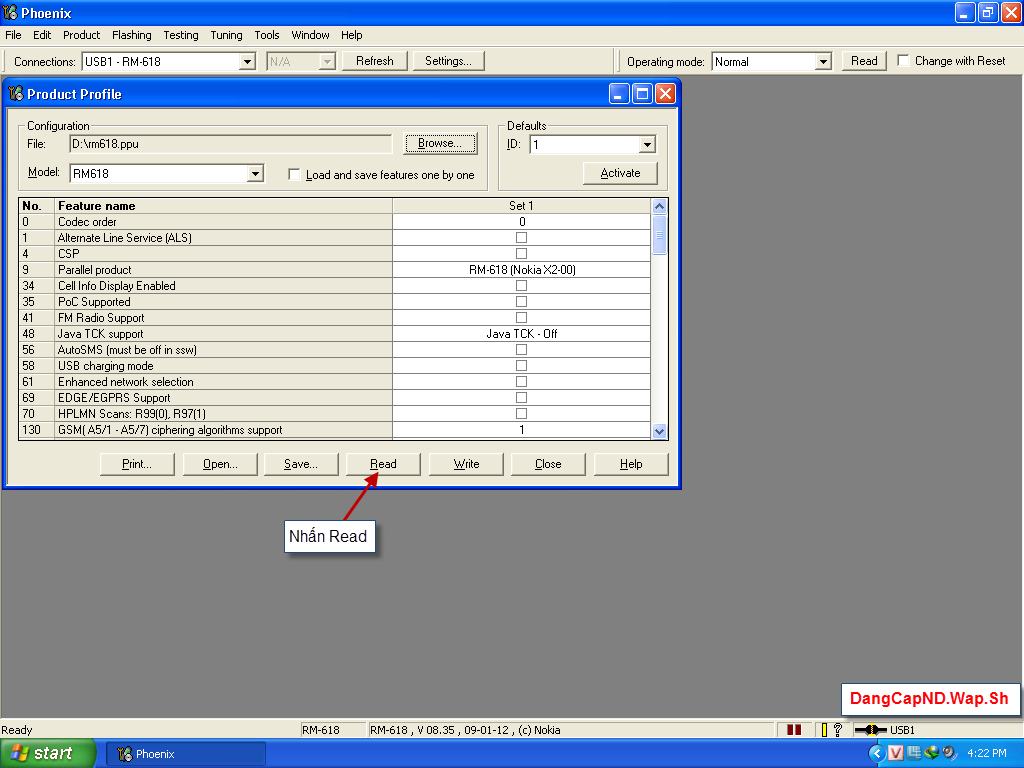
Task: Toggle EDGE/EGPRS Support checkbox
Action: (x=521, y=398)
